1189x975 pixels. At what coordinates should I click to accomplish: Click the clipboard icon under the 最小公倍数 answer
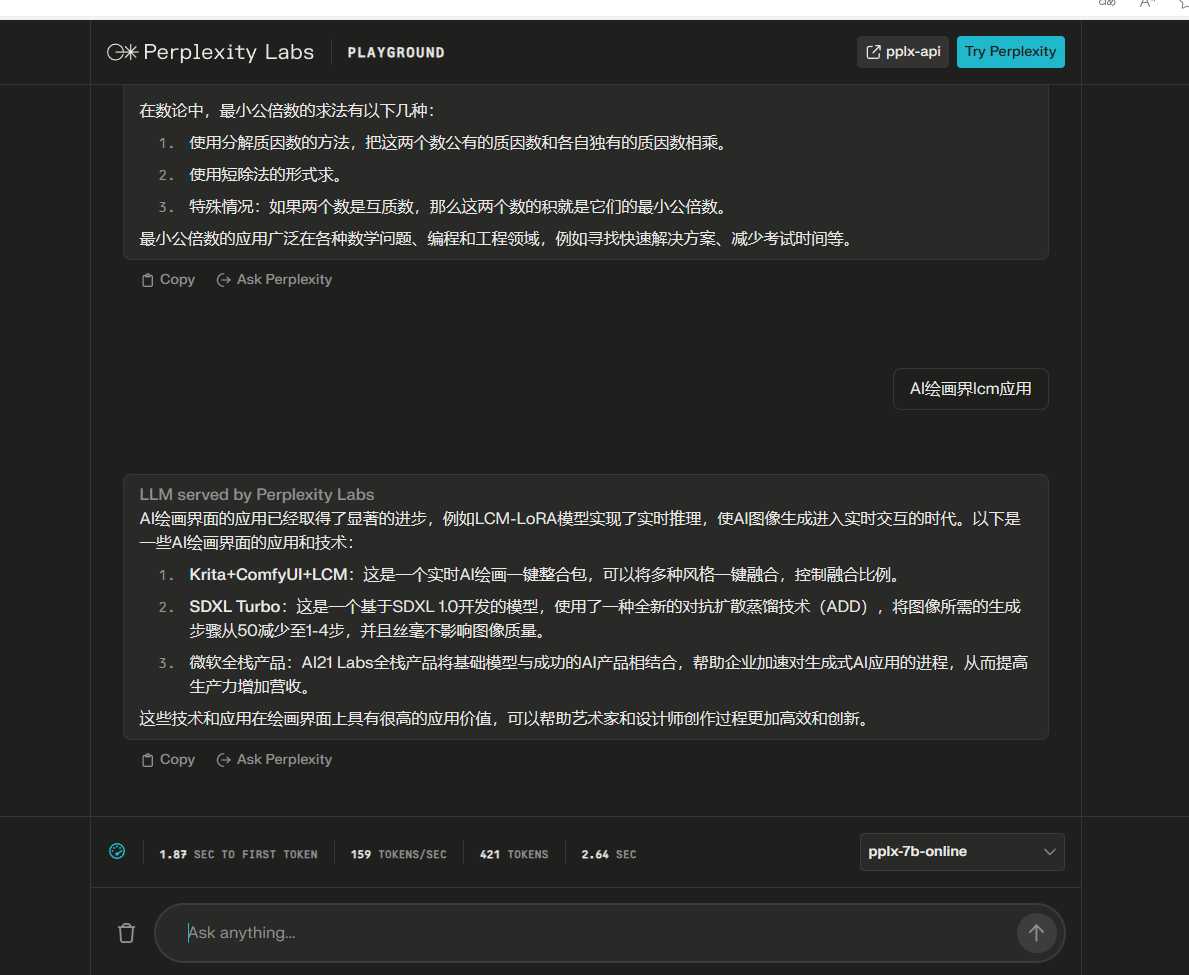tap(147, 280)
